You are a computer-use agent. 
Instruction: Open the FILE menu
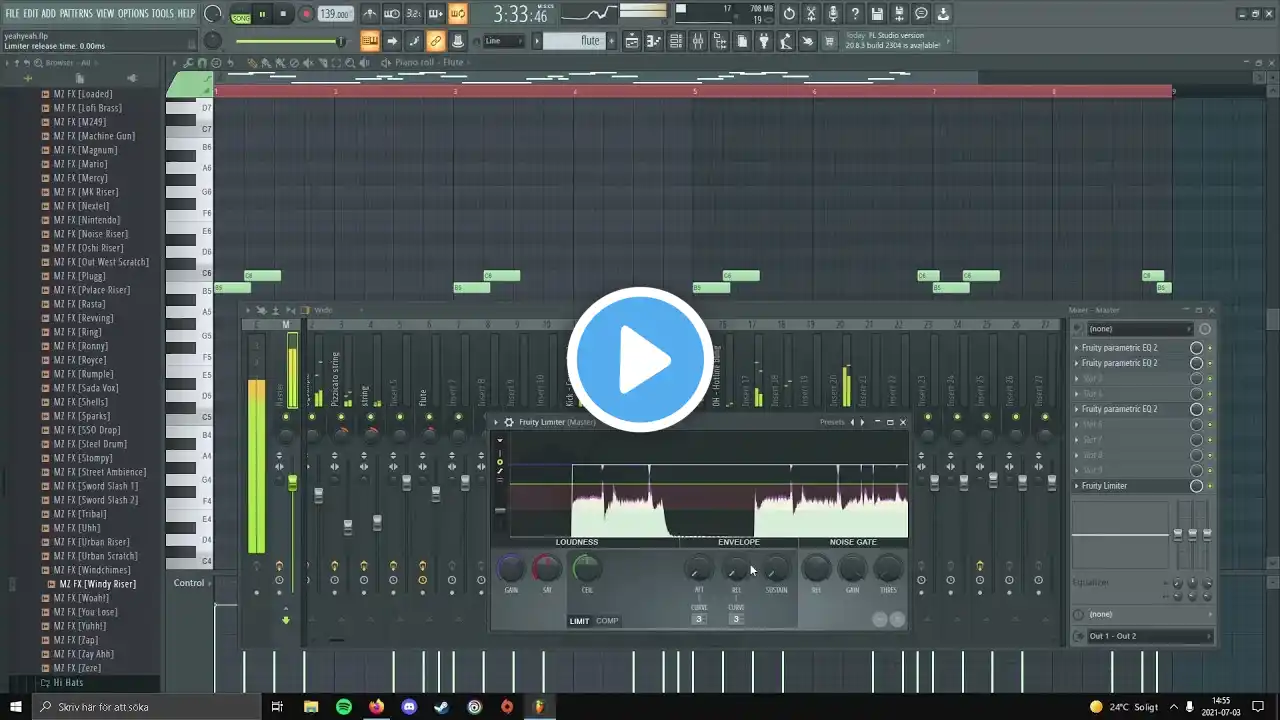click(12, 13)
